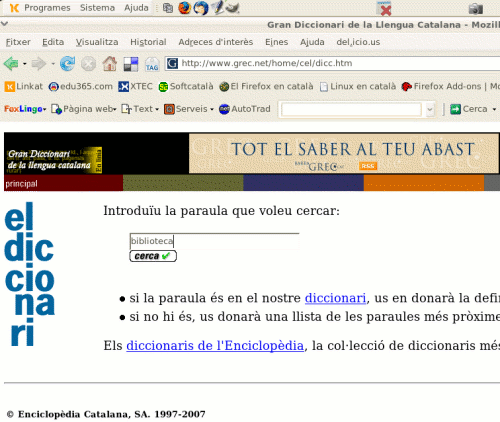
Task: Click the window list icon in panel
Action: coord(168,8)
